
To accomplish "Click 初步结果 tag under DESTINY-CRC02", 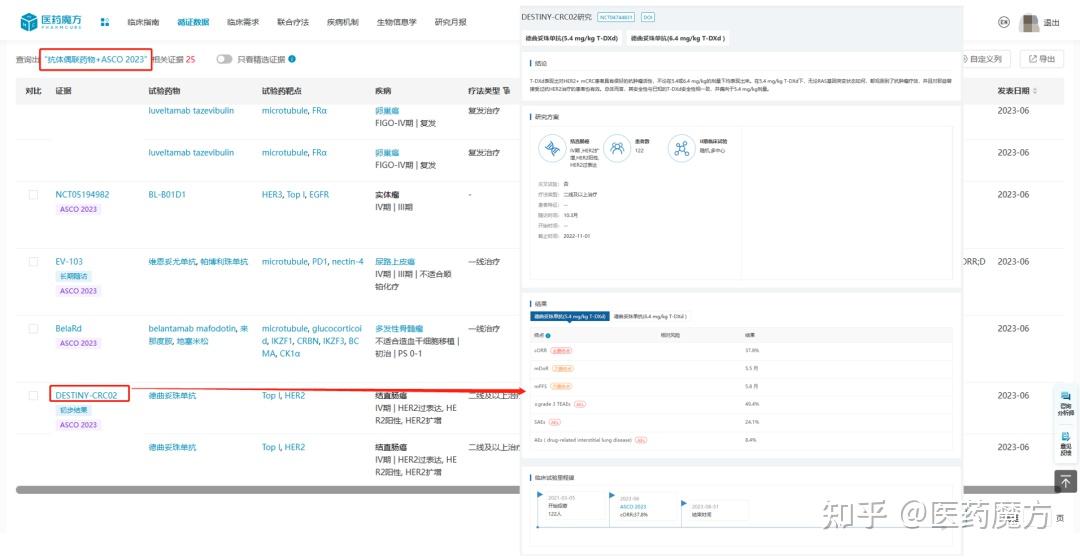I will click(x=74, y=410).
